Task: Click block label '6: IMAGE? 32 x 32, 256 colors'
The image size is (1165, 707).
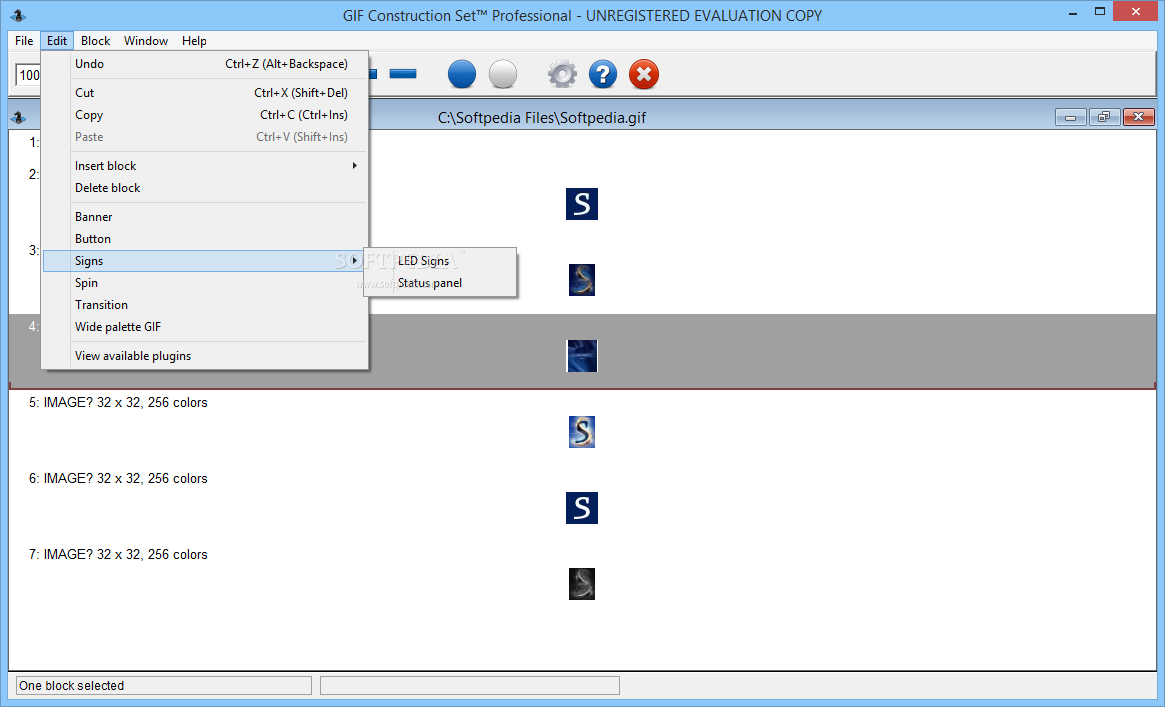Action: coord(118,478)
